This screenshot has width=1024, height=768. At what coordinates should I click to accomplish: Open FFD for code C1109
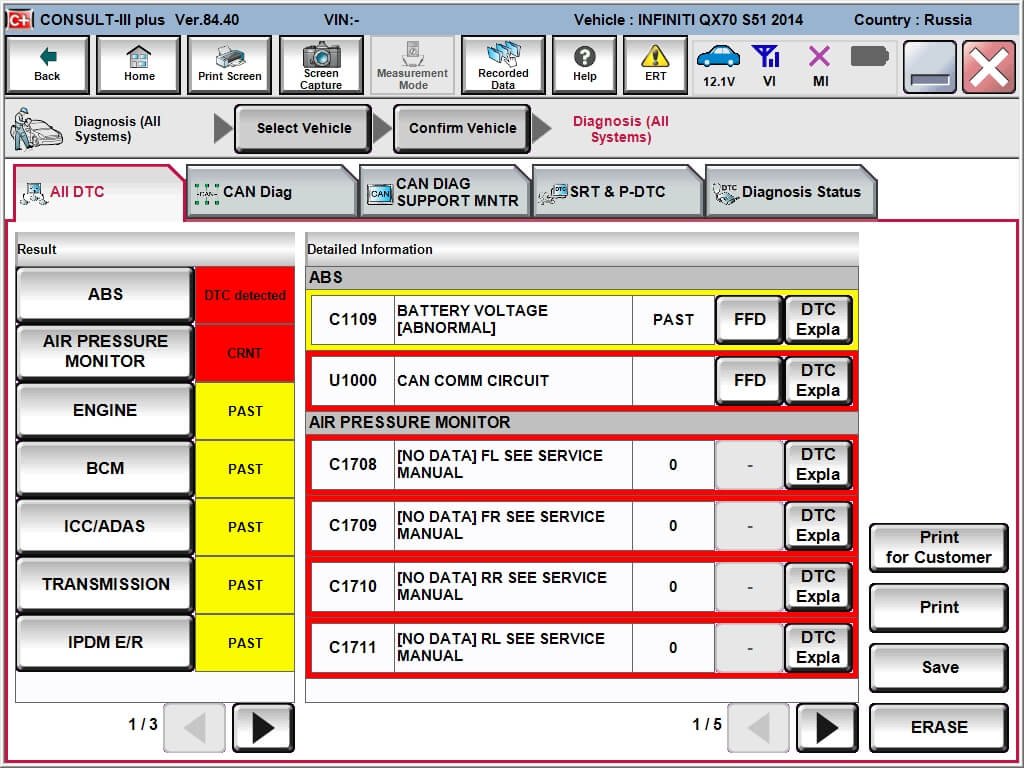tap(749, 319)
